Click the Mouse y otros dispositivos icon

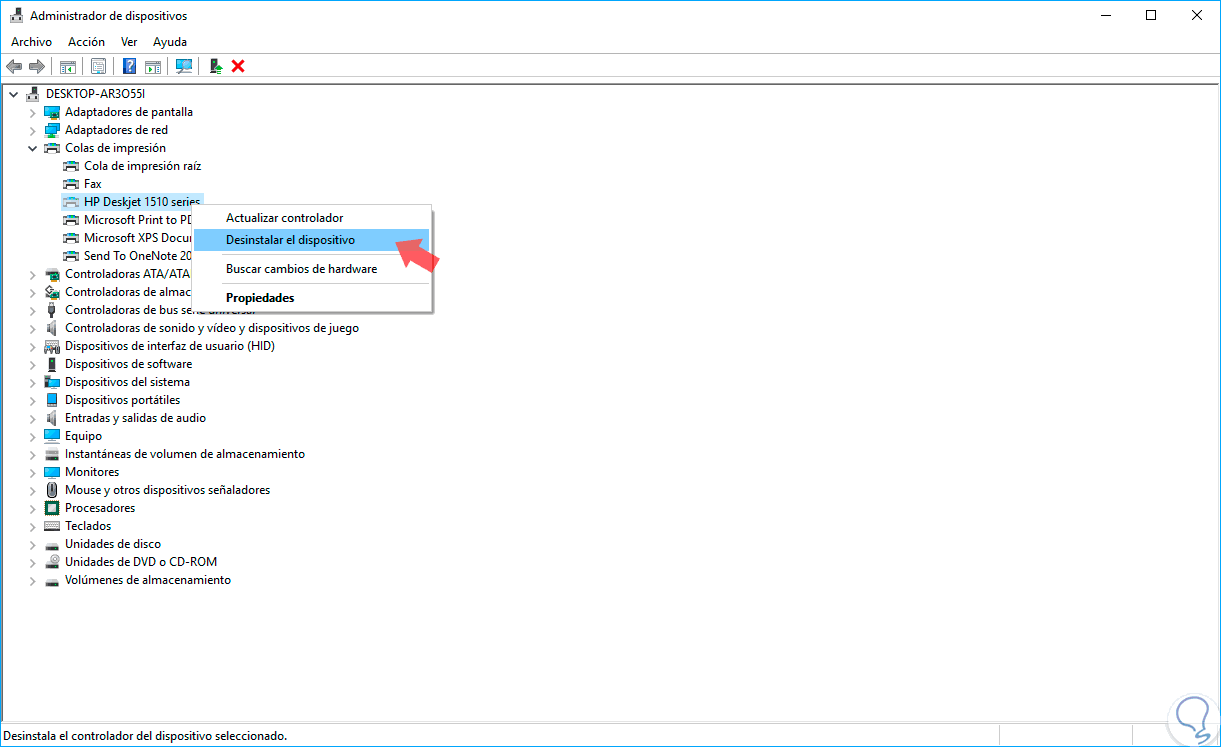(52, 490)
